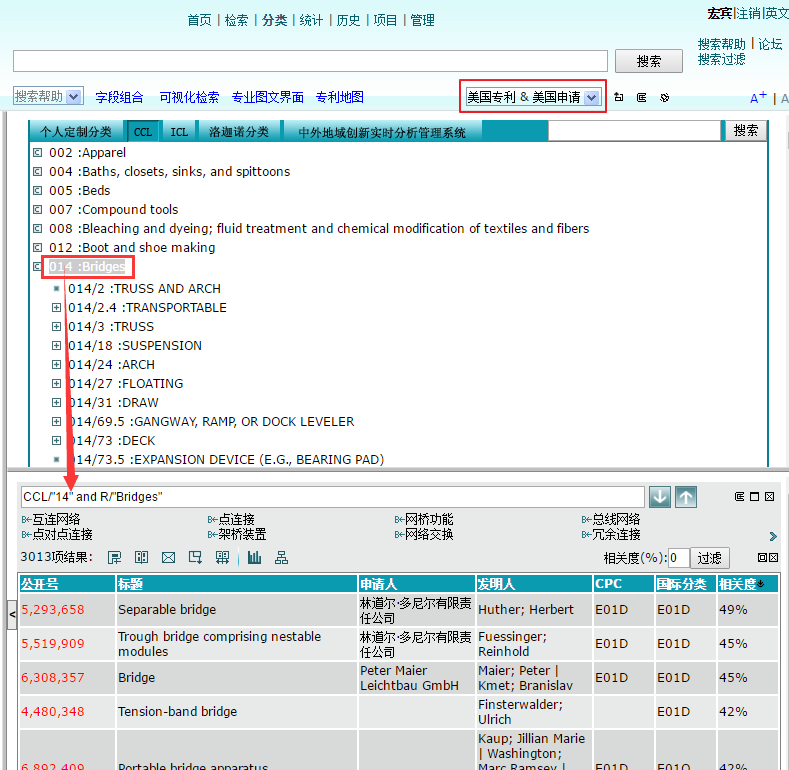The height and width of the screenshot is (770, 789).
Task: Open the bar chart statistics icon in results toolbar
Action: coord(254,557)
